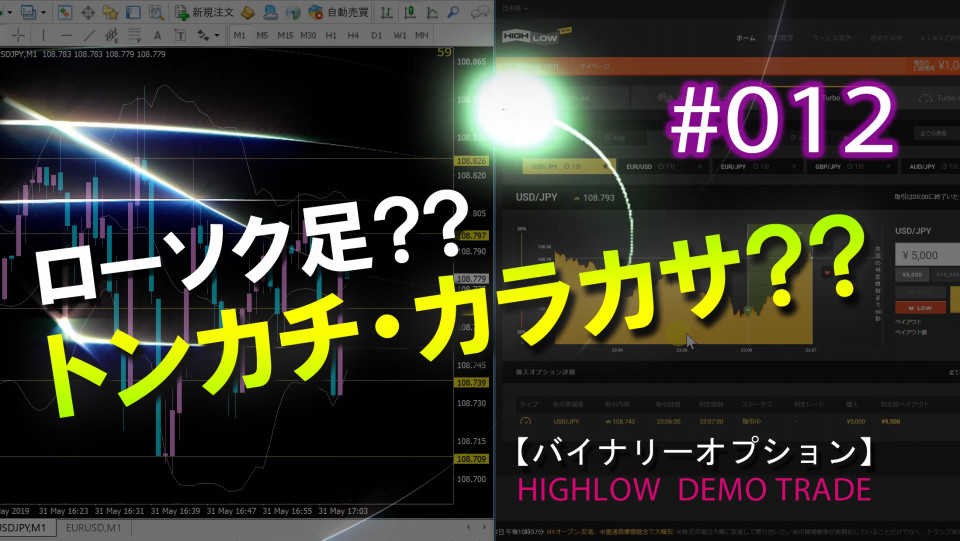Screen dimensions: 960x541
Task: Select the H1 timeframe
Action: [x=331, y=35]
